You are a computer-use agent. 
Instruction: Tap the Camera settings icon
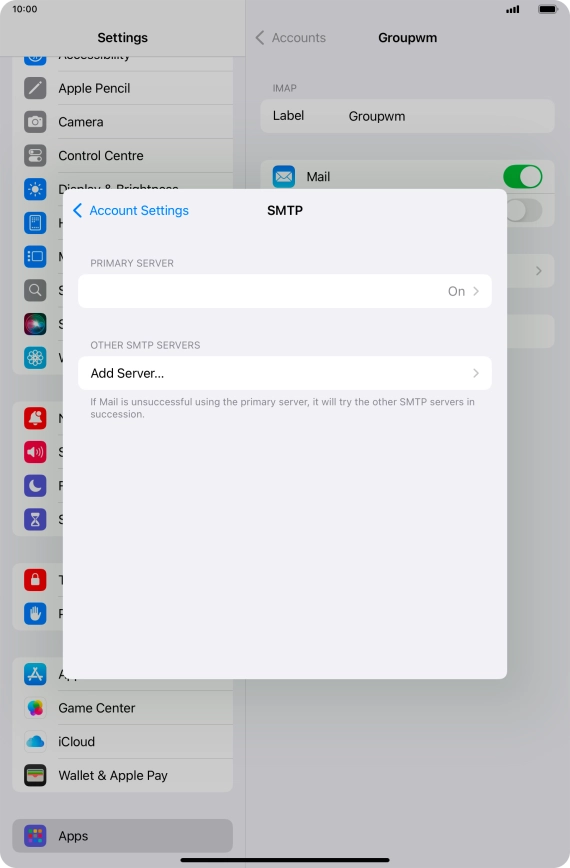pos(35,122)
